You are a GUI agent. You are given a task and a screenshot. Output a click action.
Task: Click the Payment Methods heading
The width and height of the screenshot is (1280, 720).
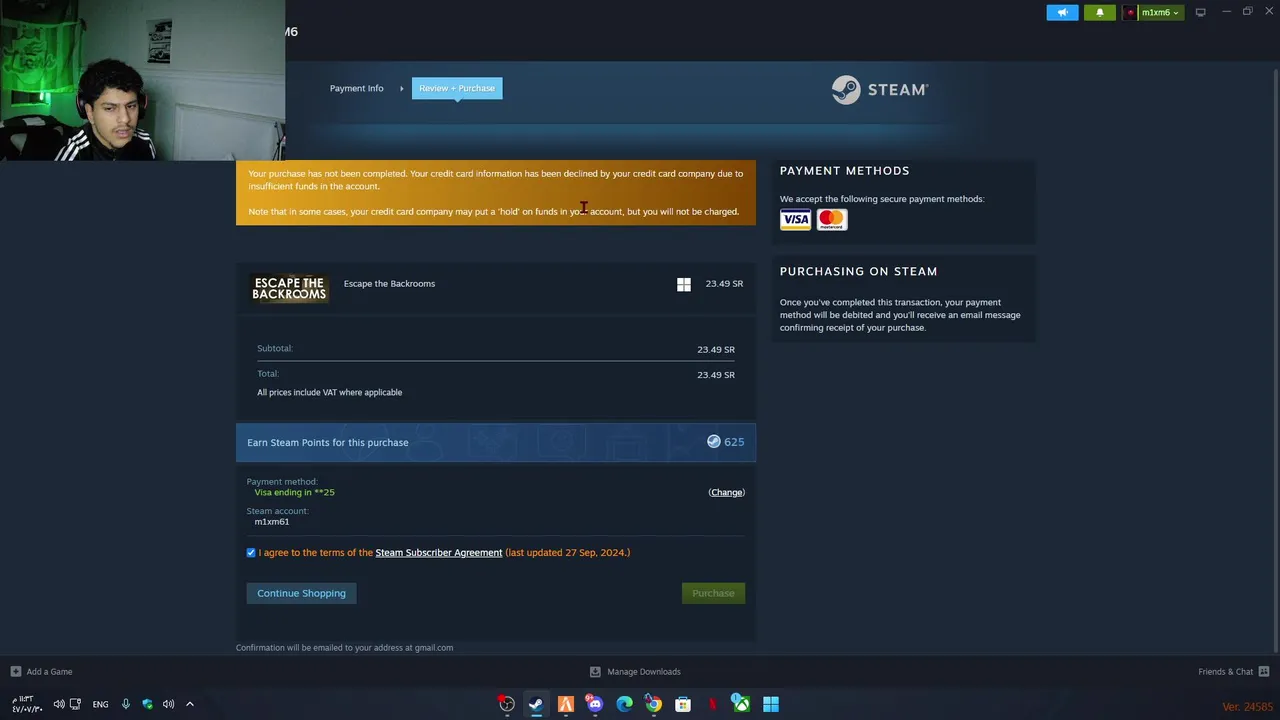coord(844,171)
